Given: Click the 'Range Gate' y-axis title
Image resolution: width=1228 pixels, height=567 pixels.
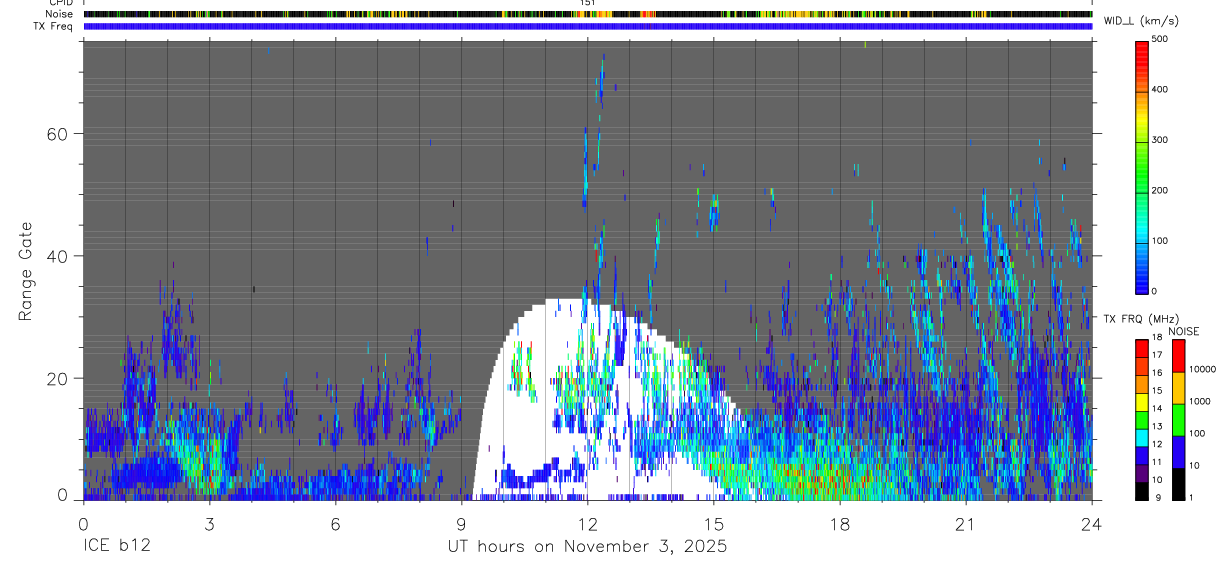Looking at the screenshot, I should pyautogui.click(x=27, y=270).
